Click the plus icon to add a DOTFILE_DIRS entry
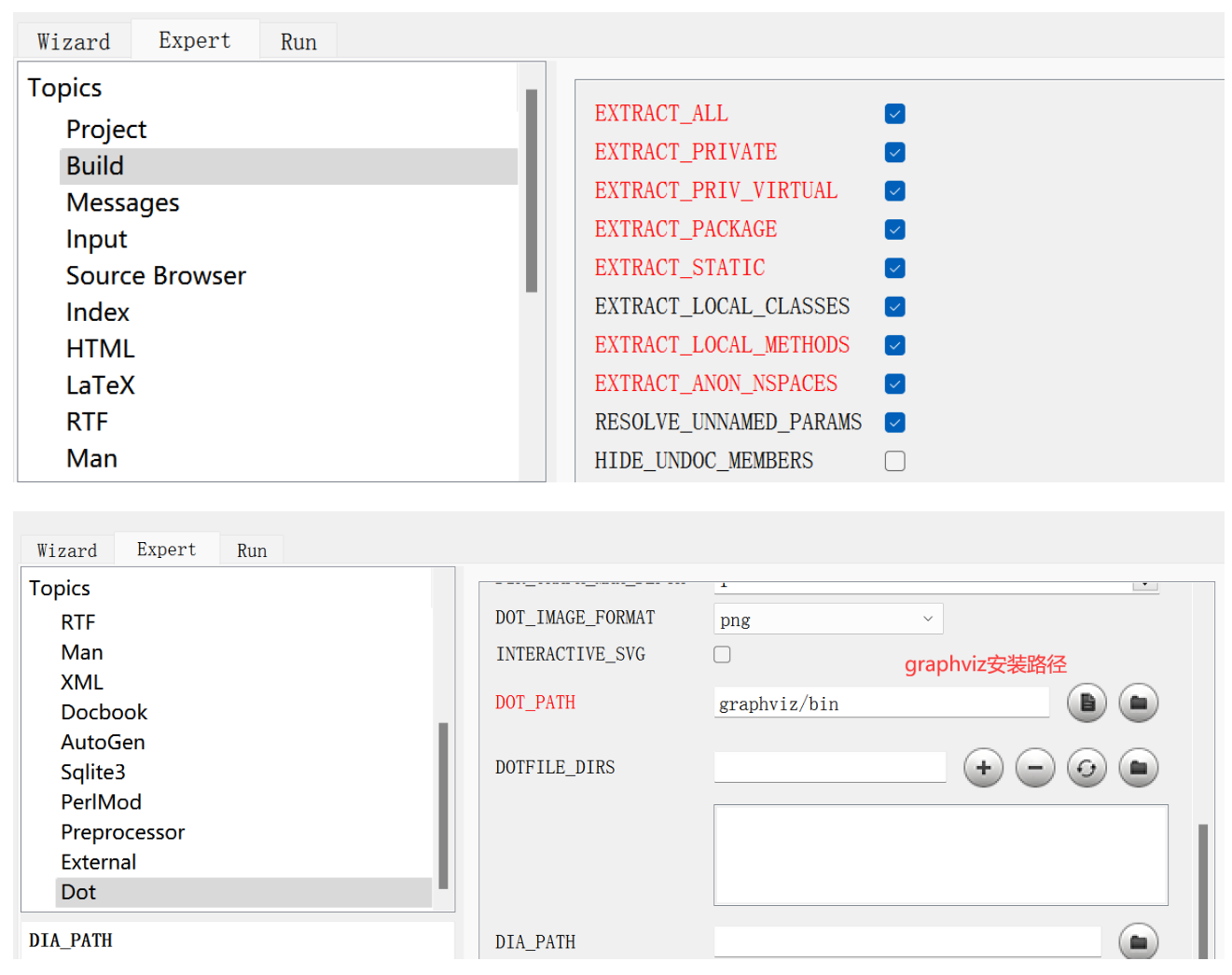 point(983,767)
